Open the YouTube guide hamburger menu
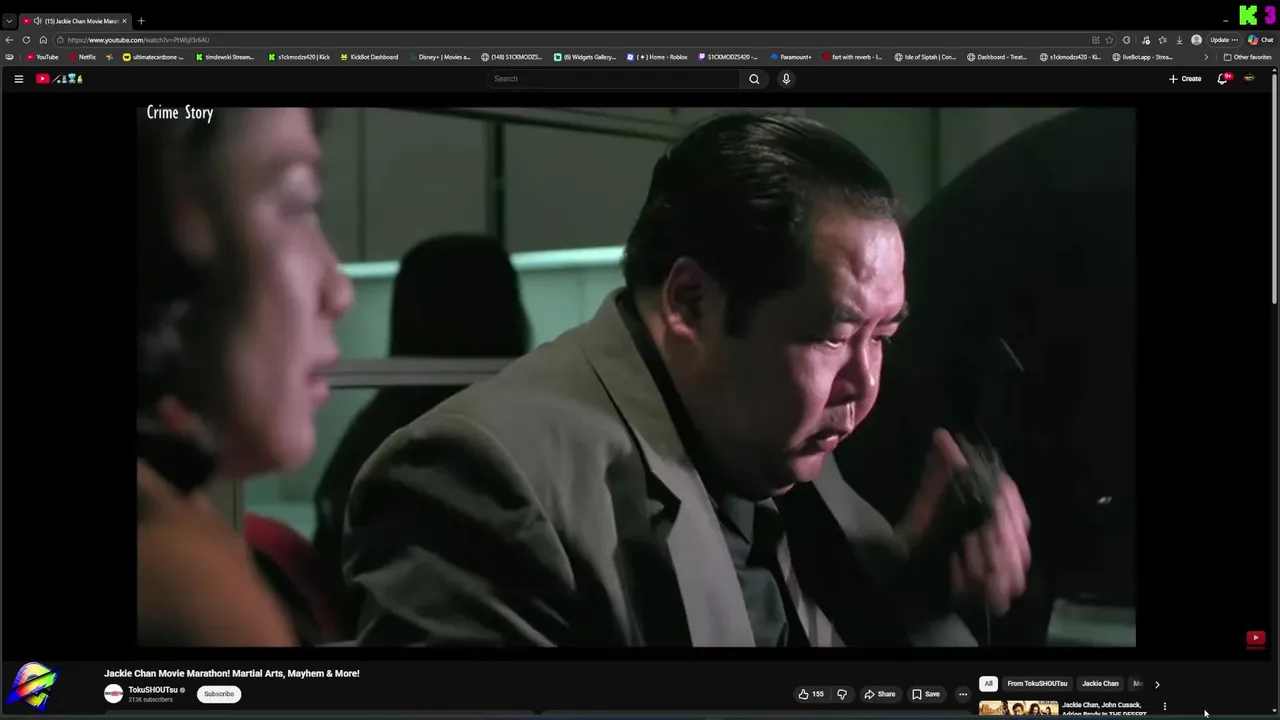 point(18,79)
